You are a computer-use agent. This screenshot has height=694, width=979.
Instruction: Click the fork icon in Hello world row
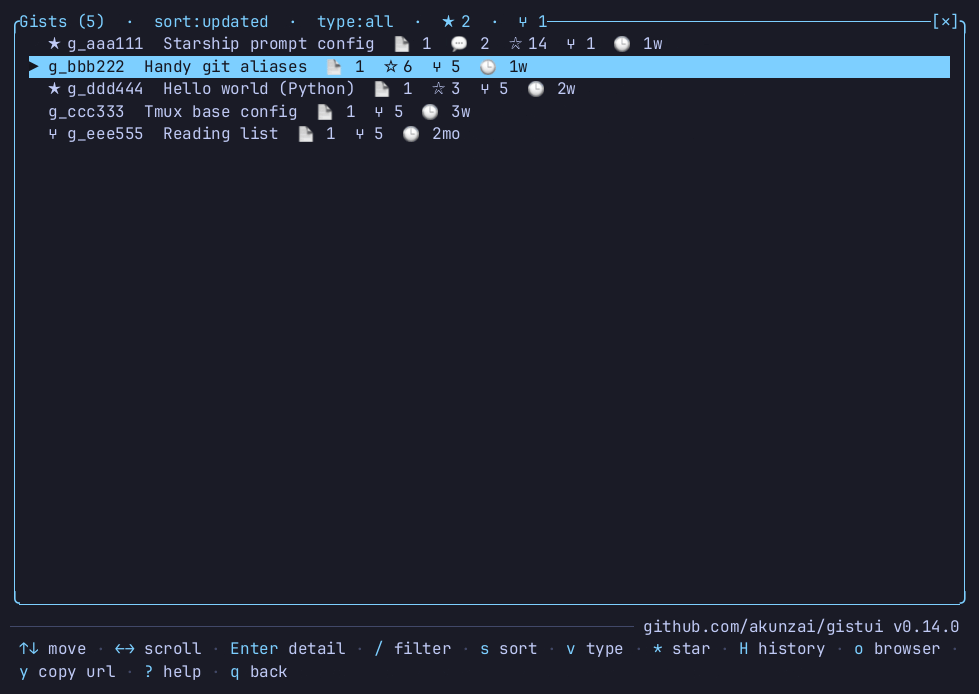485,89
